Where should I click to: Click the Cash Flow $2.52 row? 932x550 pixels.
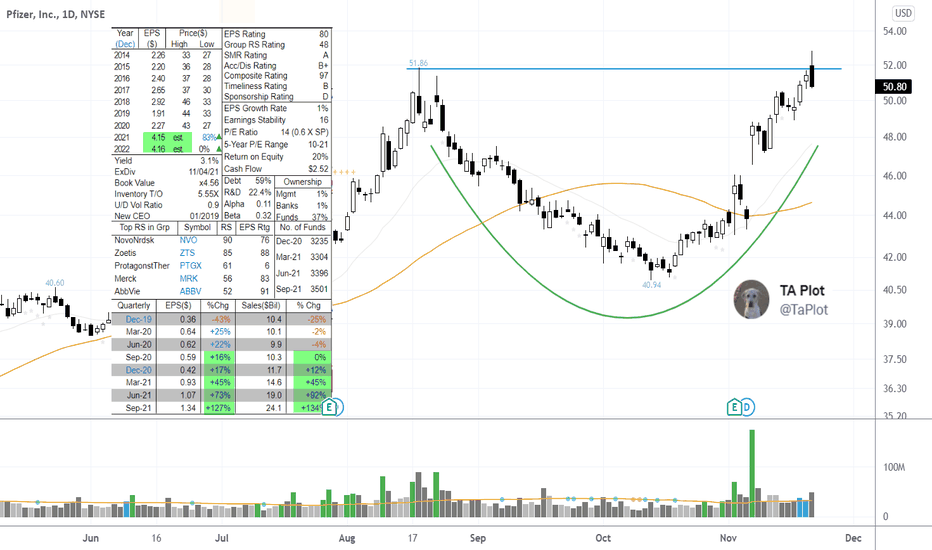point(276,169)
